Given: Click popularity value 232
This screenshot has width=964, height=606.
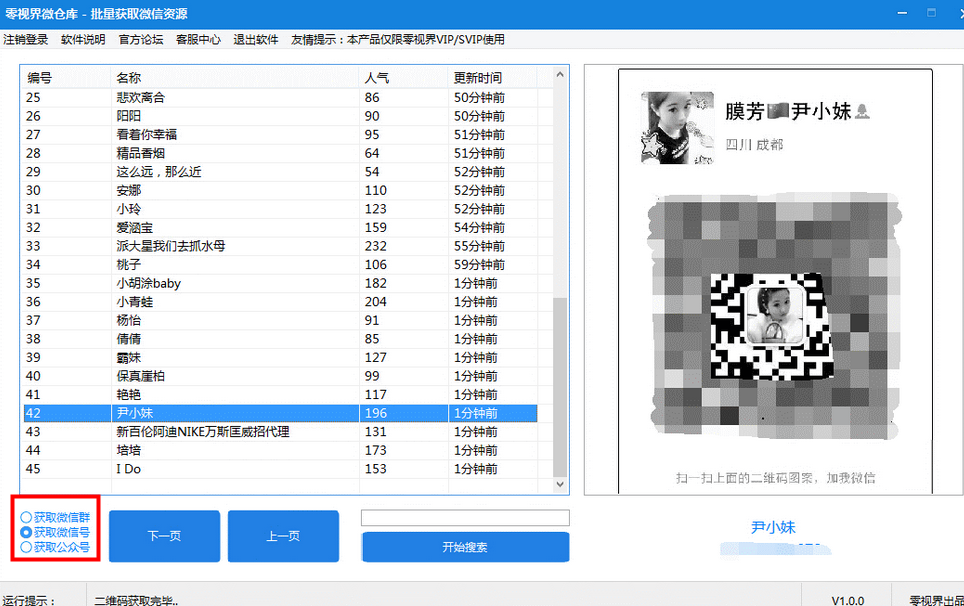Looking at the screenshot, I should [x=376, y=246].
